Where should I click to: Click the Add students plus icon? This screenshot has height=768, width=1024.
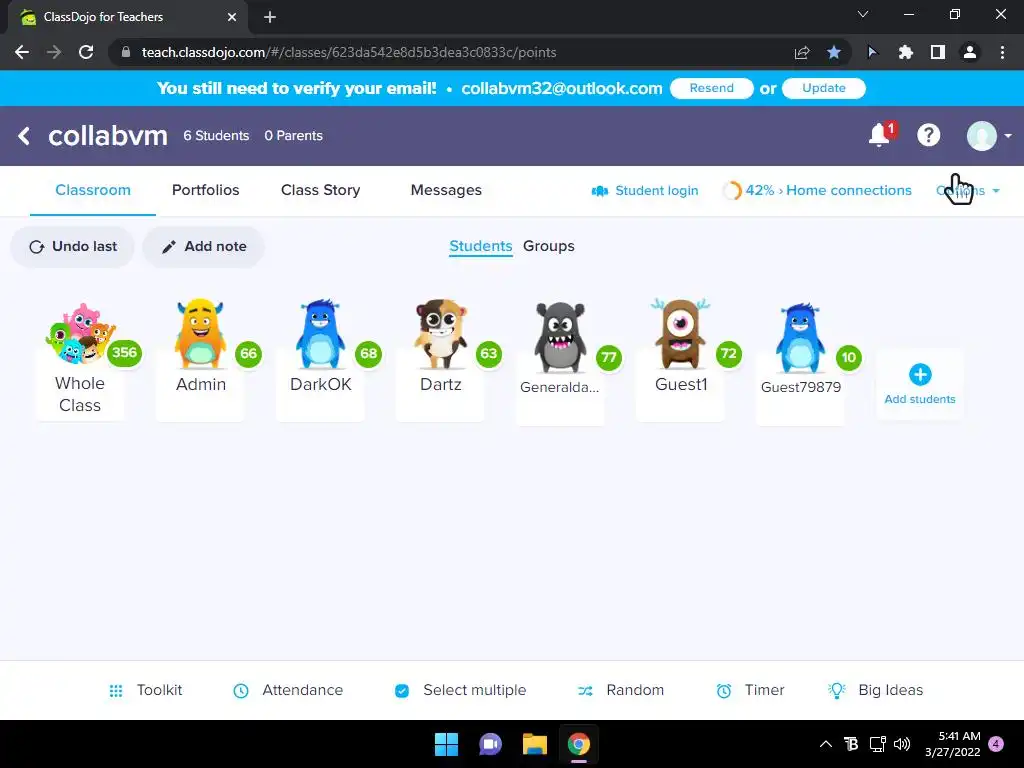coord(920,375)
